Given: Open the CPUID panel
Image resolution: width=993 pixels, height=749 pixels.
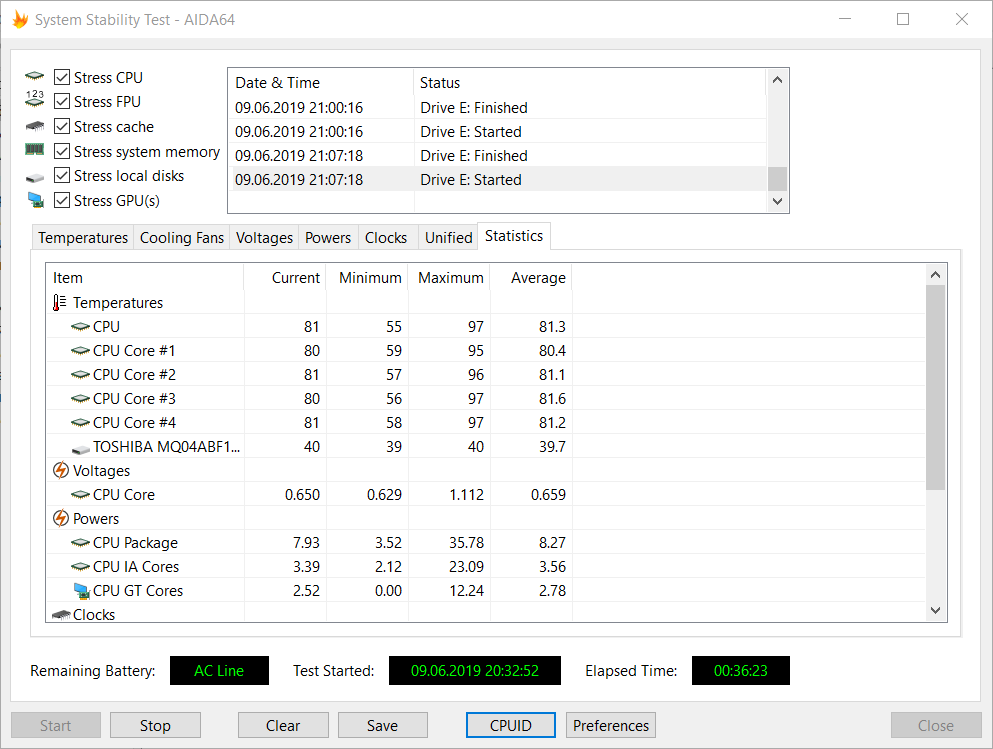Looking at the screenshot, I should pyautogui.click(x=510, y=725).
